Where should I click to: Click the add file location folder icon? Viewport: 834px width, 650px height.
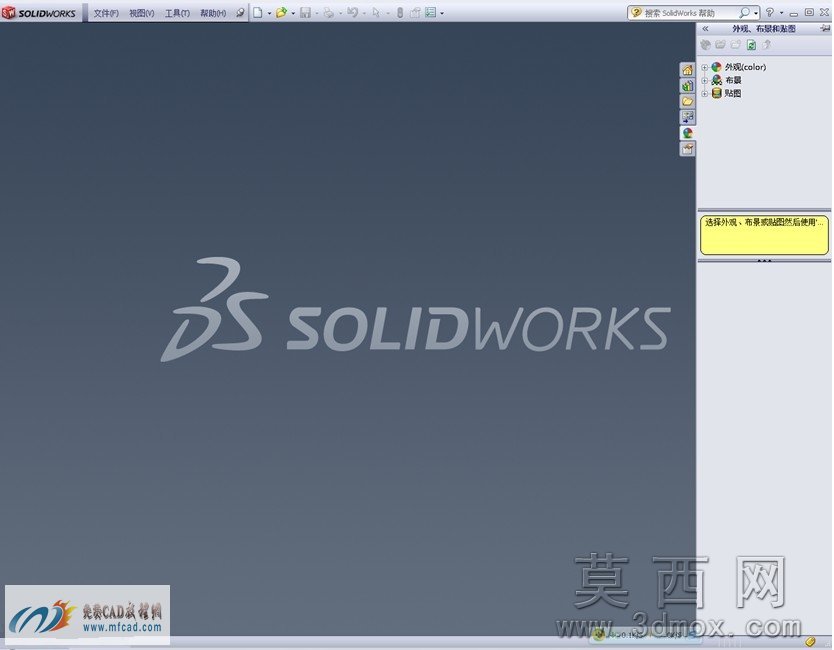(721, 45)
